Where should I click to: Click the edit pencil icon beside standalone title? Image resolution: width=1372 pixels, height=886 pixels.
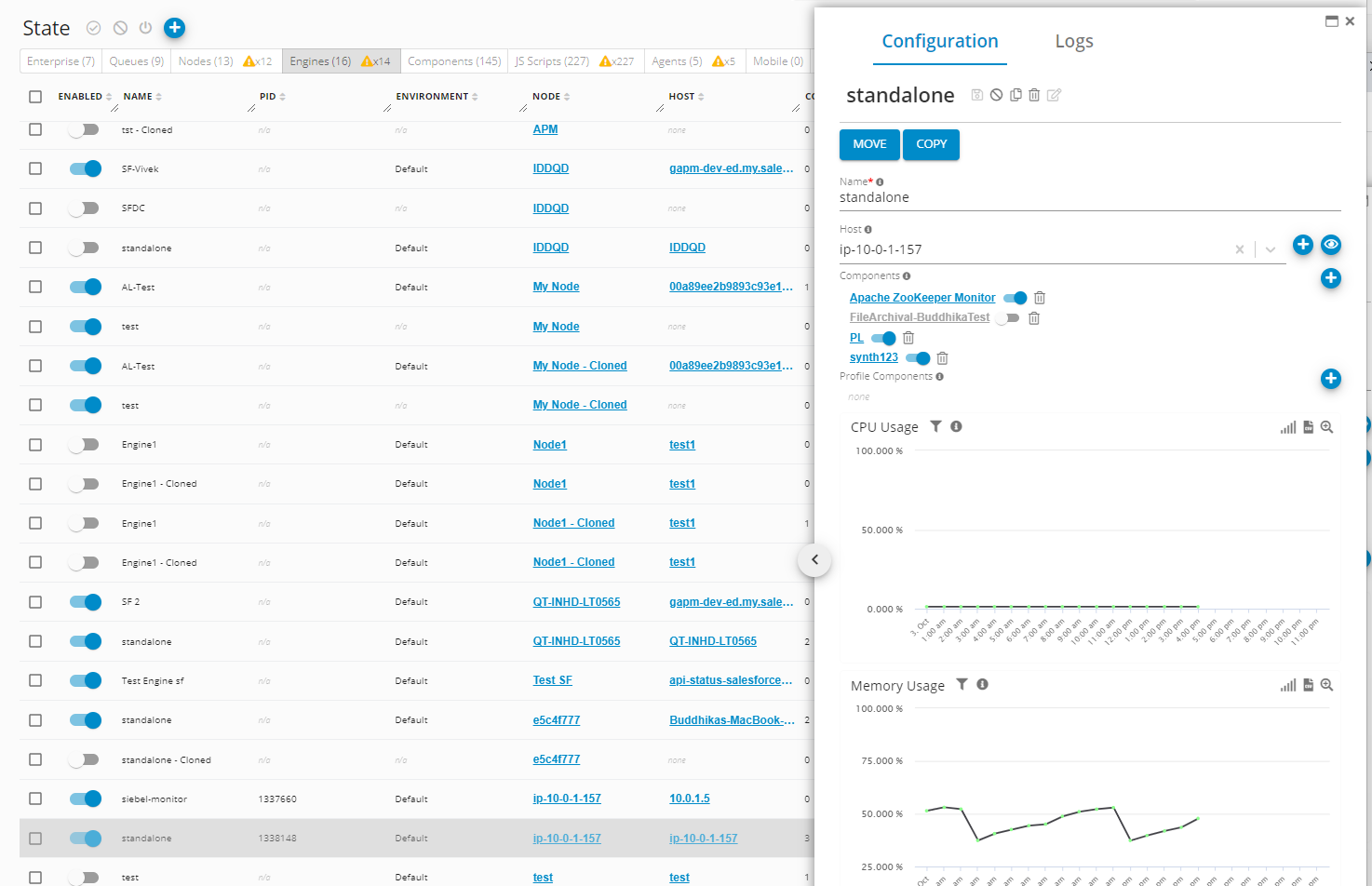[1054, 95]
